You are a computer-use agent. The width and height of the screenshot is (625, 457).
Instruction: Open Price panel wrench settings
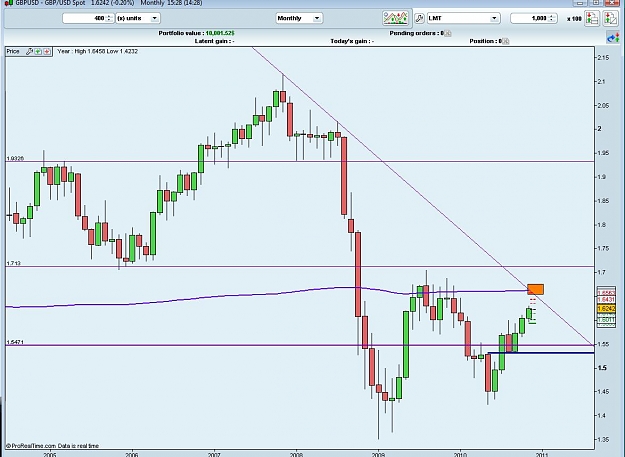pyautogui.click(x=29, y=51)
